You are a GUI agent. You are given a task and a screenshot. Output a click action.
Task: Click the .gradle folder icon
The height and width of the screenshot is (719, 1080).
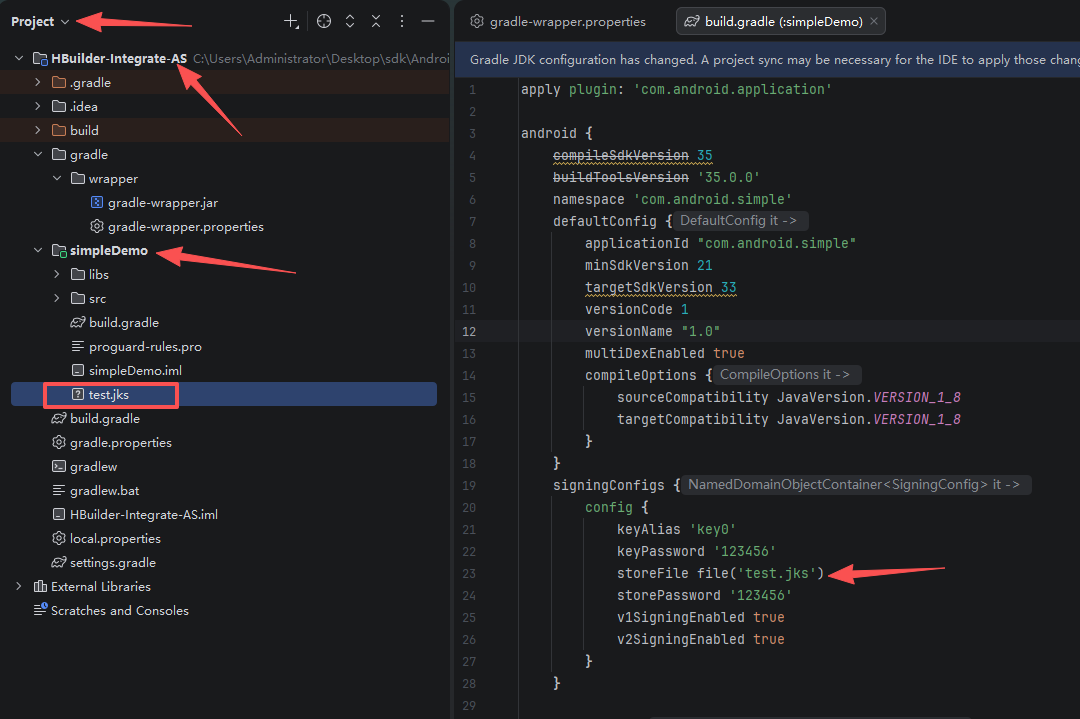pyautogui.click(x=59, y=83)
